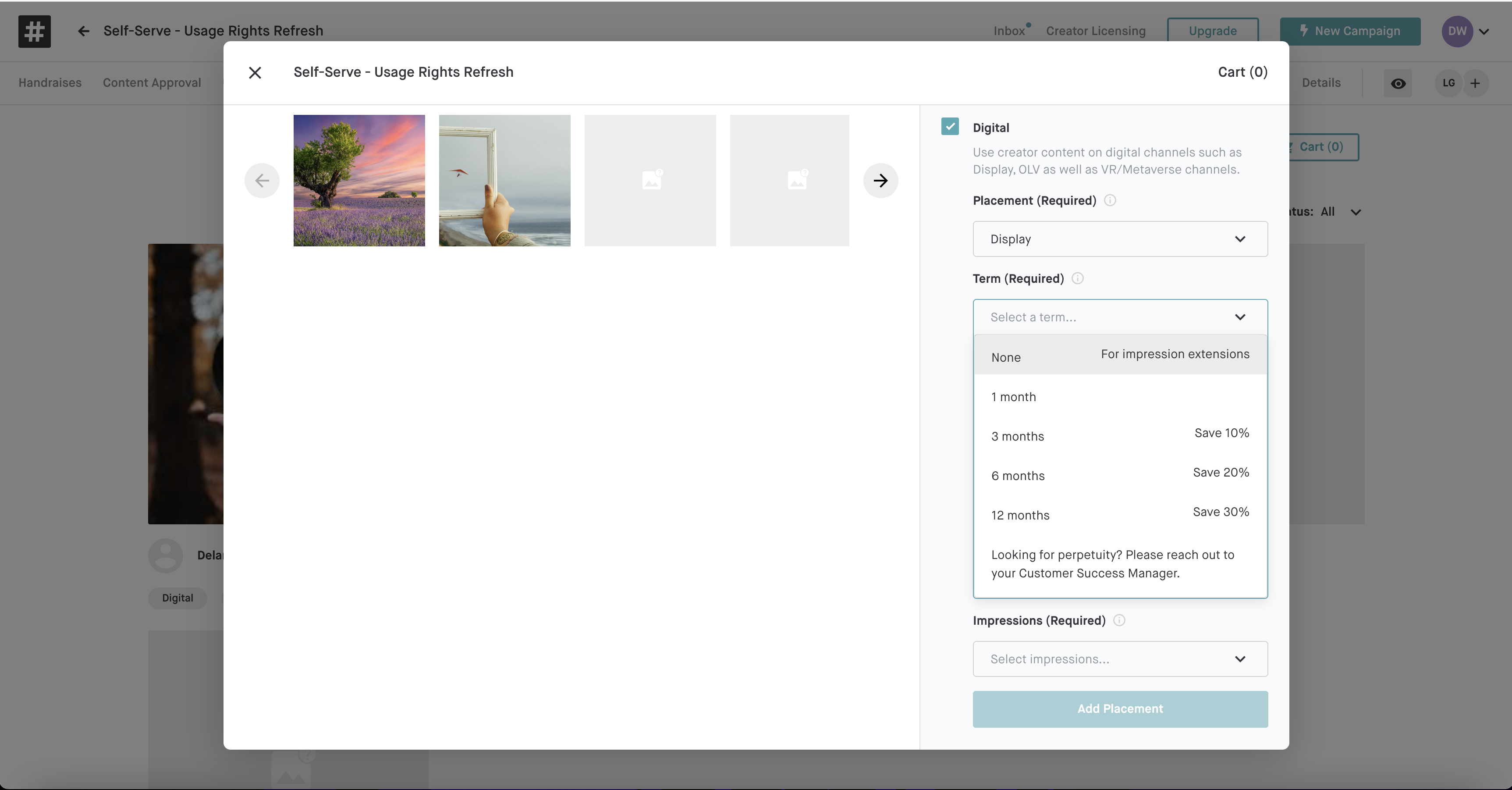Image resolution: width=1512 pixels, height=790 pixels.
Task: Uncheck the Digital checkbox
Action: [950, 126]
